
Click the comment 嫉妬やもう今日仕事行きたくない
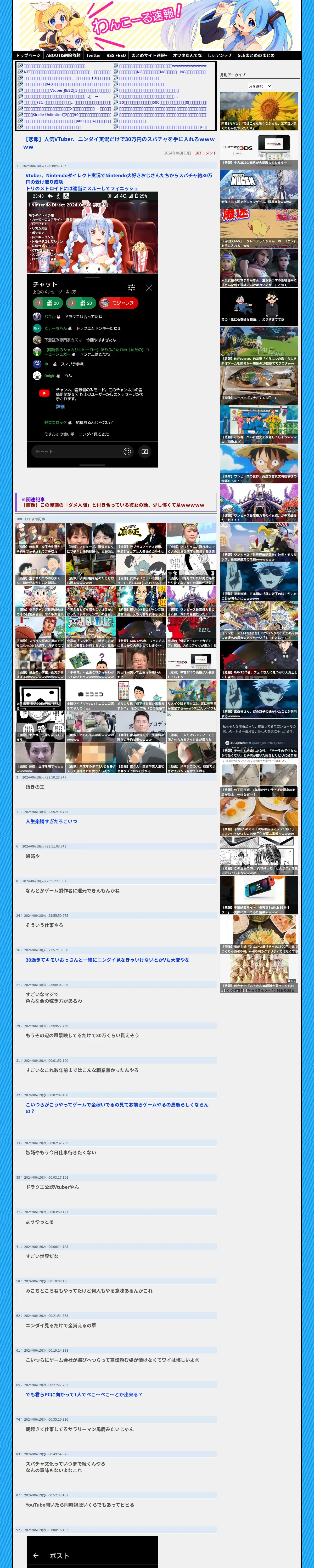click(60, 1152)
